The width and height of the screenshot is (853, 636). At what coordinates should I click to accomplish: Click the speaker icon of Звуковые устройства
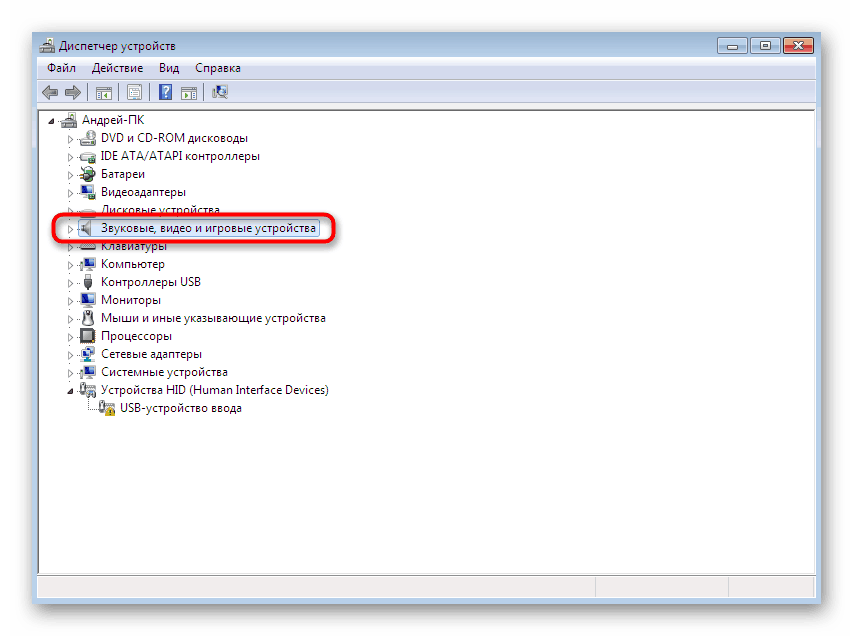pos(86,228)
